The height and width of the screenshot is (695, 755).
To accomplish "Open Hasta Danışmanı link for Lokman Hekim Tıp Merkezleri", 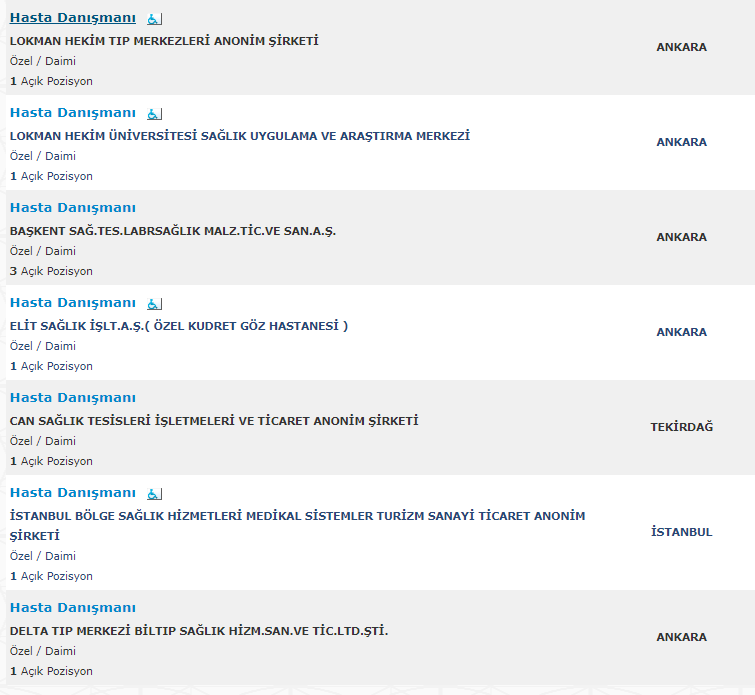I will click(x=73, y=18).
